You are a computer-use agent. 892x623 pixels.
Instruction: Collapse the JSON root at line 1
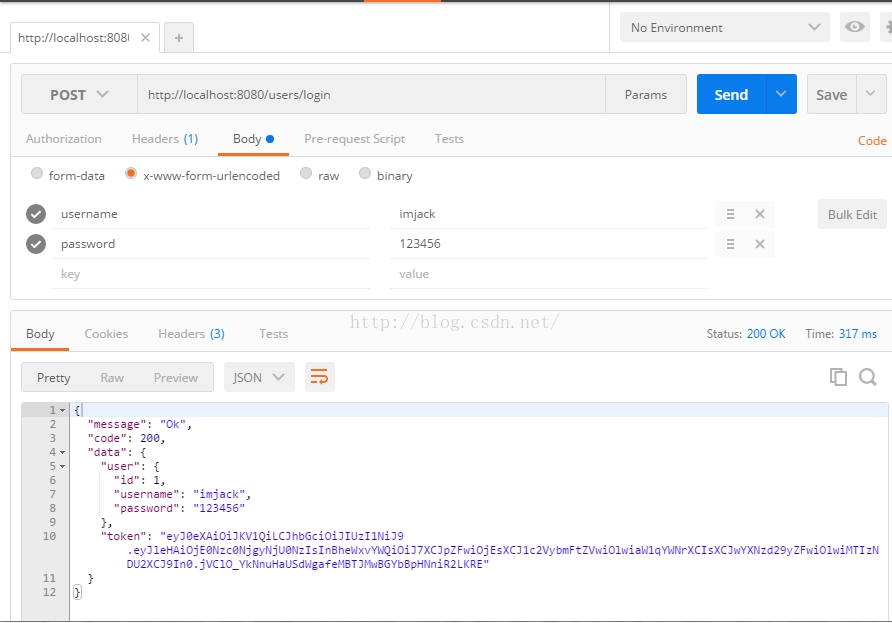pyautogui.click(x=63, y=410)
